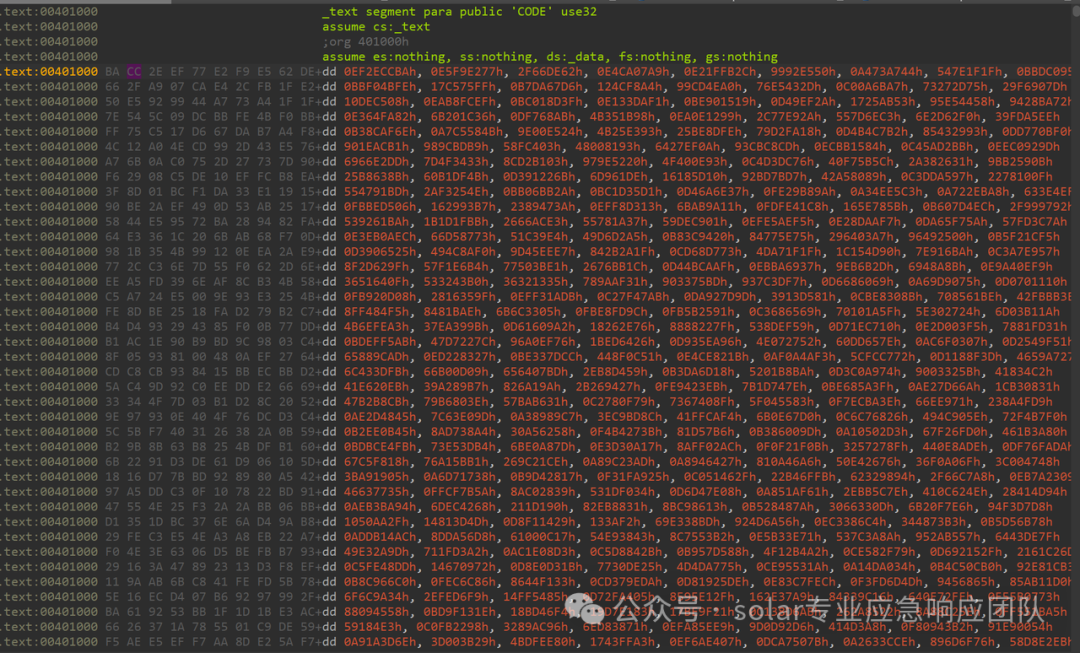Select the value 6B201C36h
Image resolution: width=1080 pixels, height=653 pixels.
coord(464,117)
